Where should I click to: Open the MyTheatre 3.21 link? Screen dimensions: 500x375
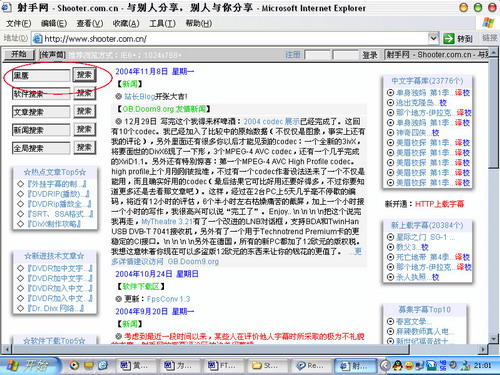[167, 222]
